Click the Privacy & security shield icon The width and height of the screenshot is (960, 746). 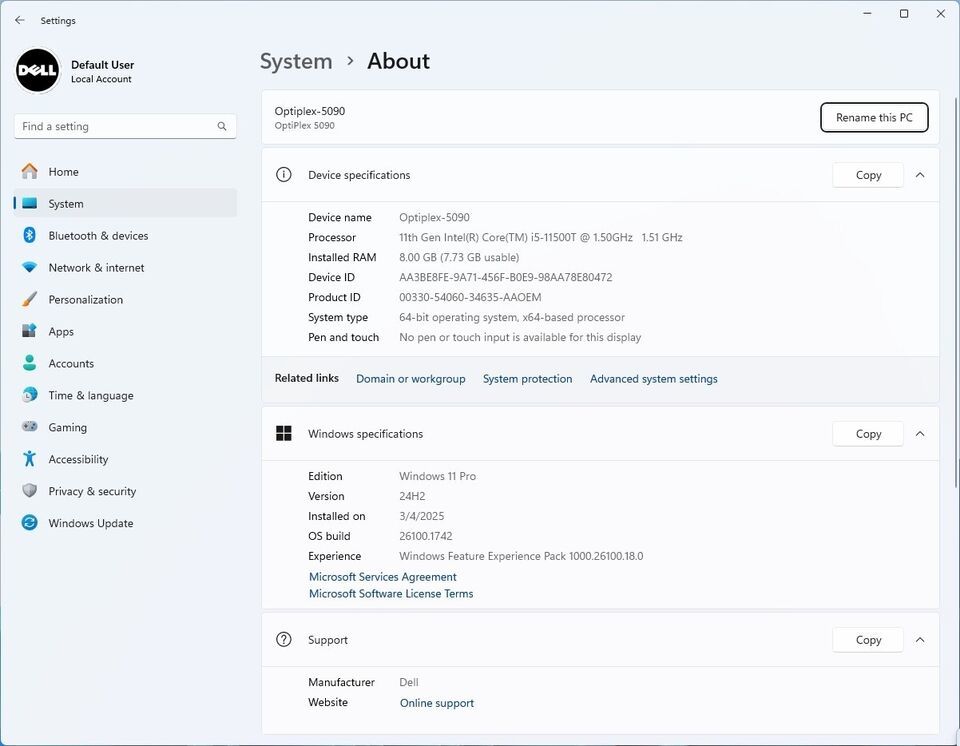[x=29, y=491]
